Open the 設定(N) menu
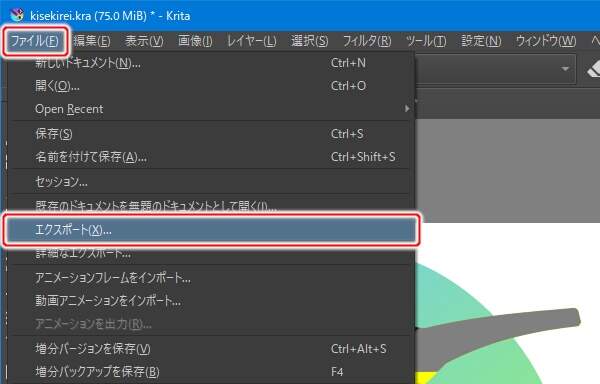 [x=481, y=41]
